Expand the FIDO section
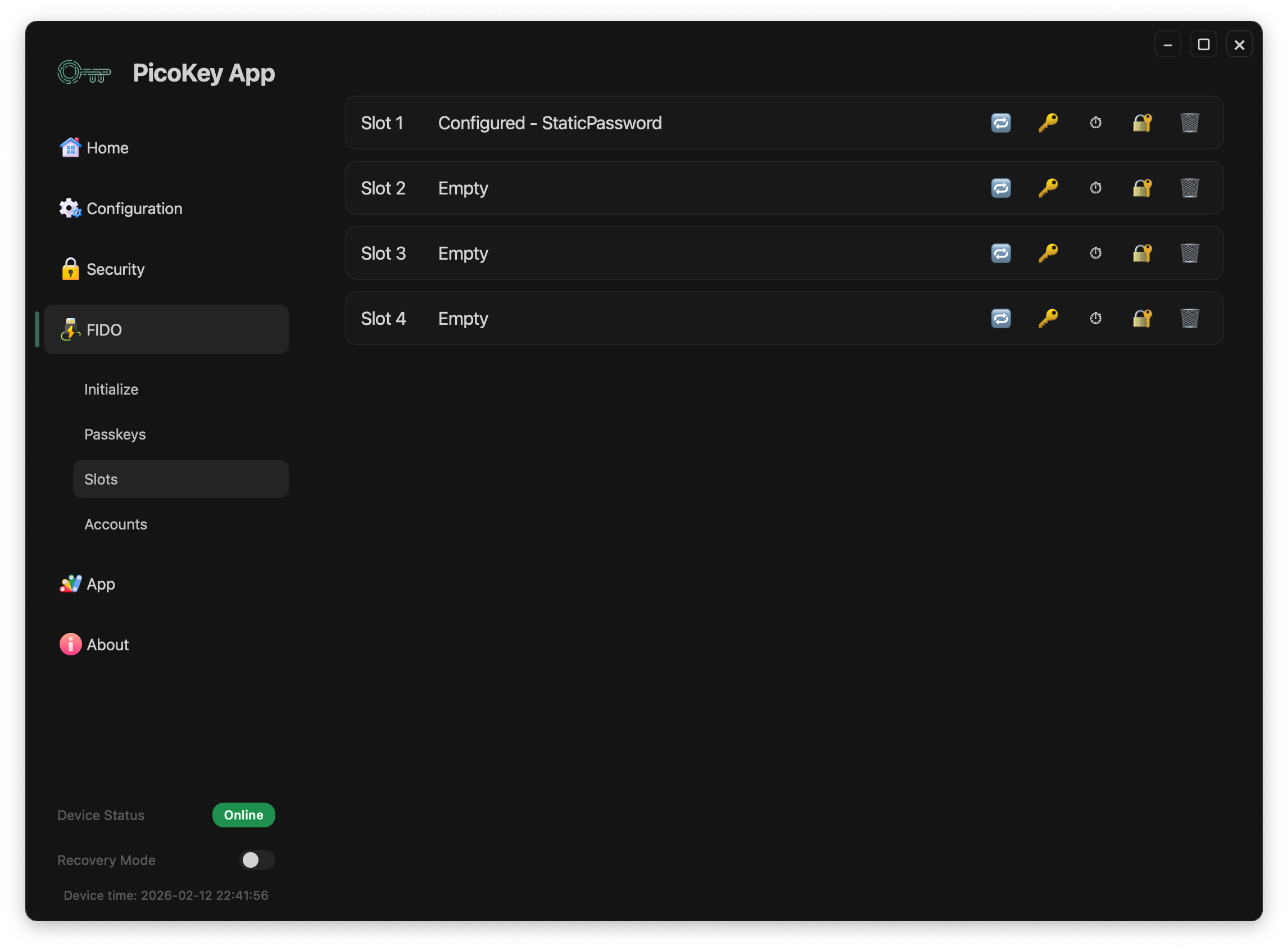 tap(103, 329)
